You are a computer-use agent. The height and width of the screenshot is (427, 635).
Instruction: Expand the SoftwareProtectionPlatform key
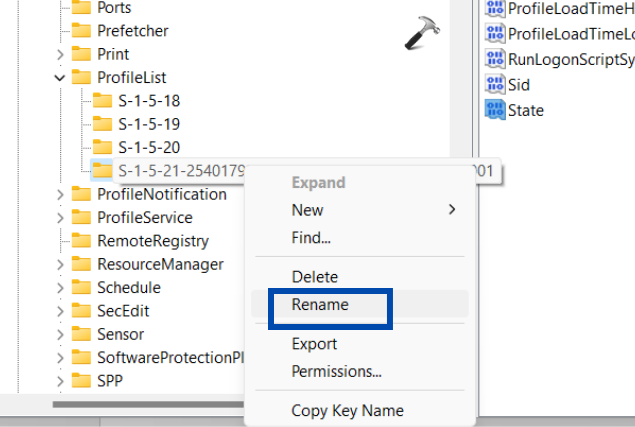click(60, 358)
